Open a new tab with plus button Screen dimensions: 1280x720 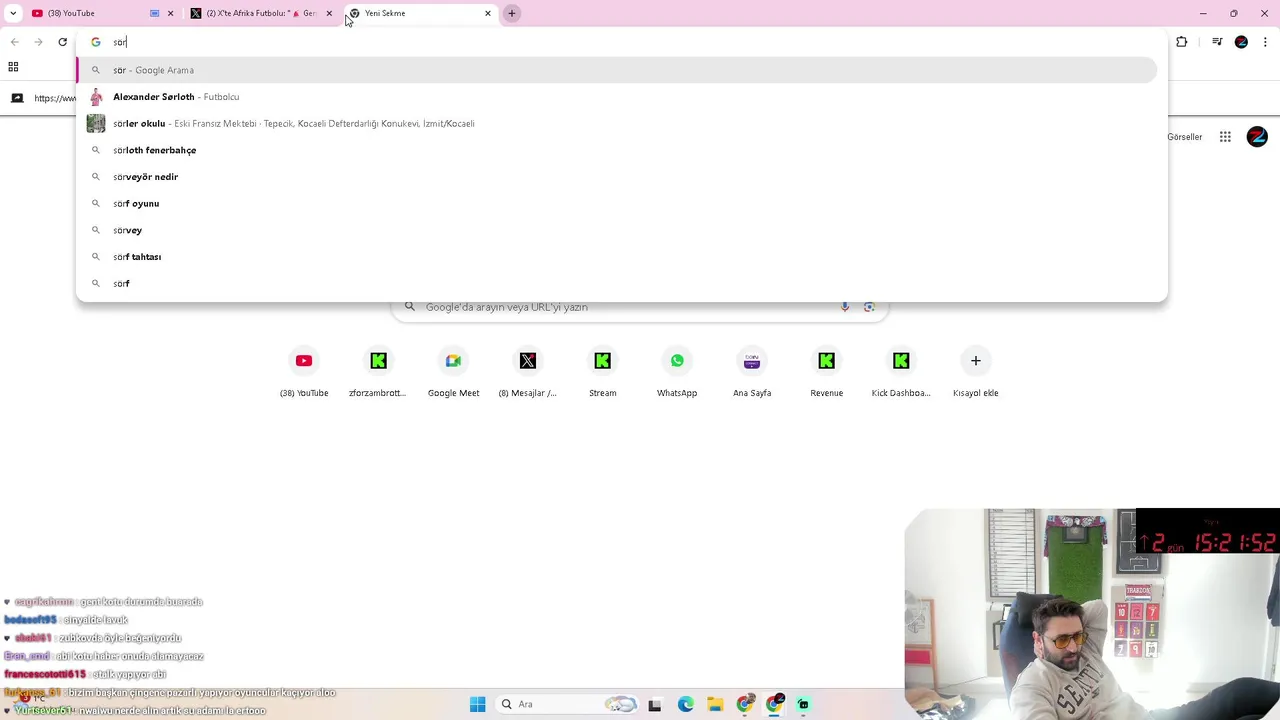(x=512, y=13)
